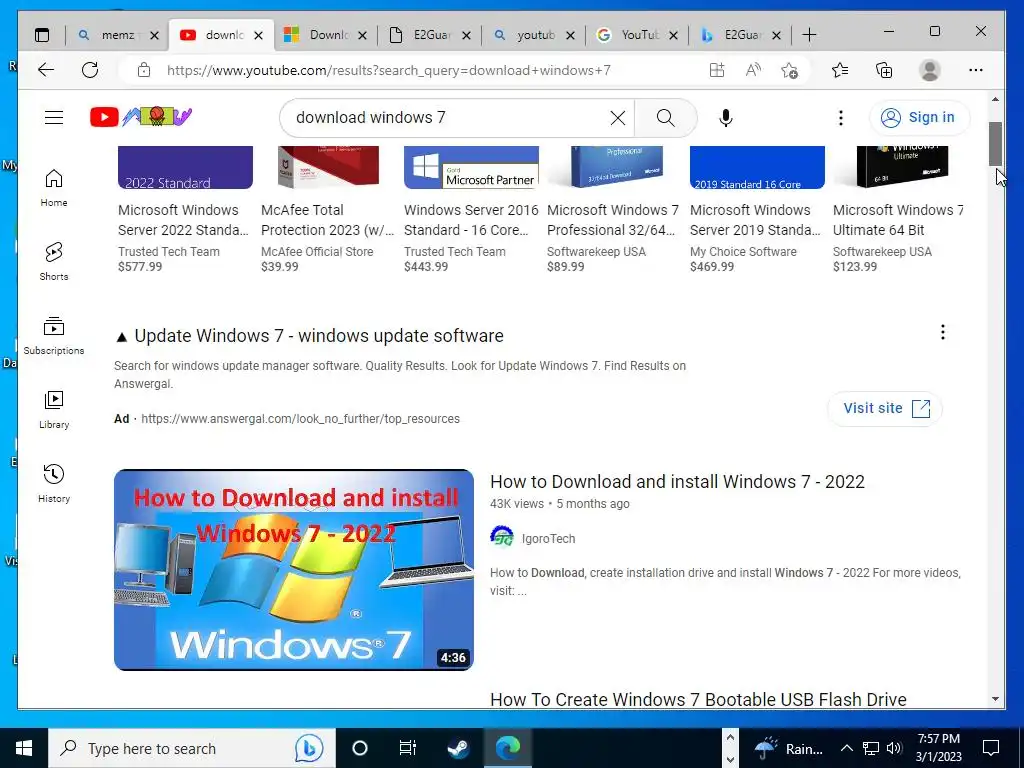The height and width of the screenshot is (768, 1024).
Task: View site information lock icon
Action: (144, 70)
